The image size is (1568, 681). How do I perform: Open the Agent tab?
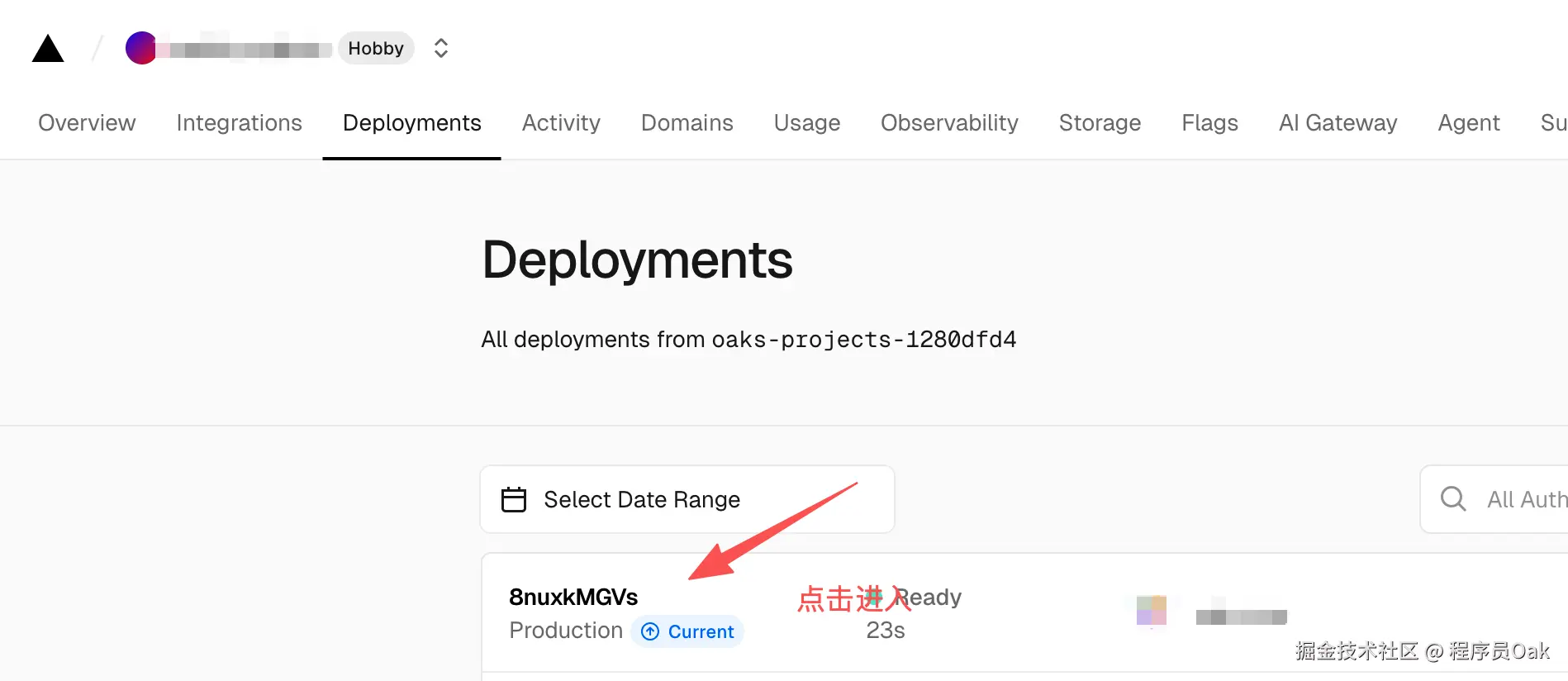pos(1468,122)
